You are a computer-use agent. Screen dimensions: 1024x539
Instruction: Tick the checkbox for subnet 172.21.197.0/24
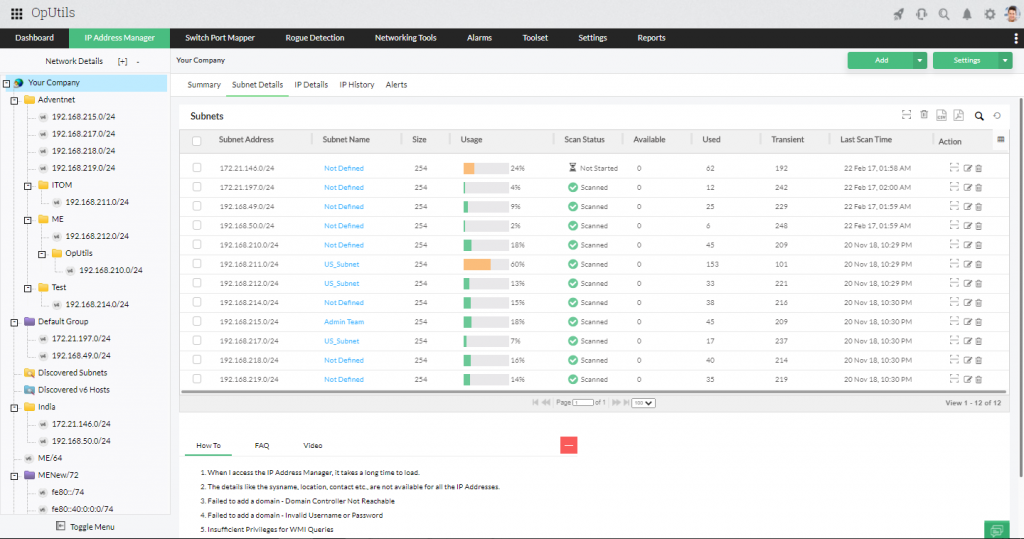point(197,187)
